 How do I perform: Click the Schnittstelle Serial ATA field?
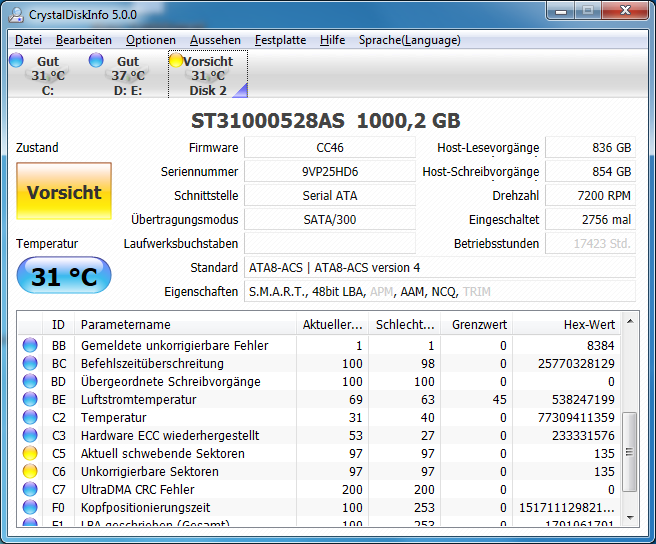[330, 195]
